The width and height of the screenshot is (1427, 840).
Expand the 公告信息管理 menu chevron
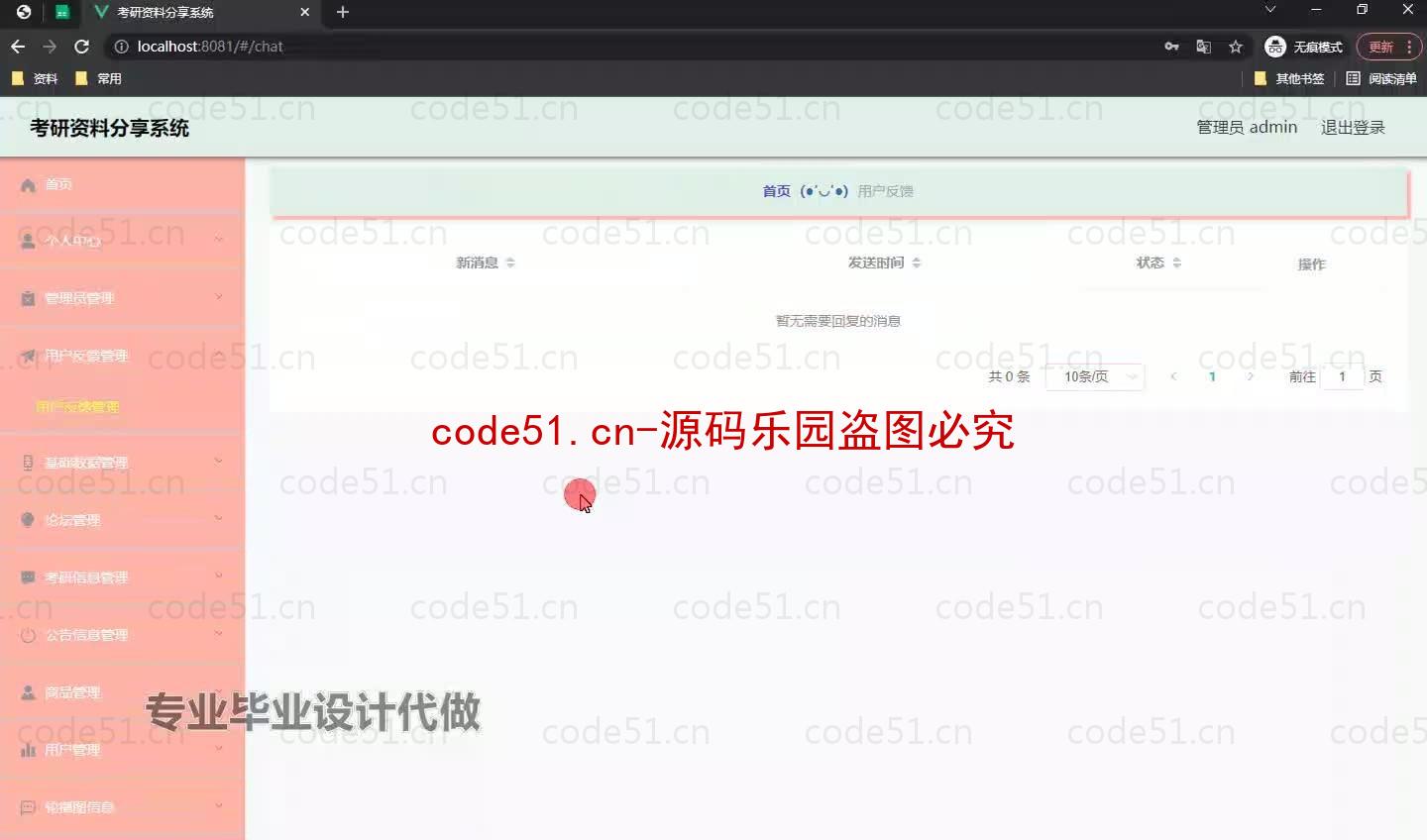(x=219, y=633)
